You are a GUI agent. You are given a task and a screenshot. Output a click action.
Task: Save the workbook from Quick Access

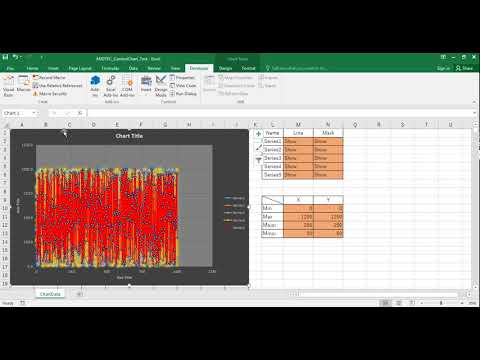click(x=5, y=58)
